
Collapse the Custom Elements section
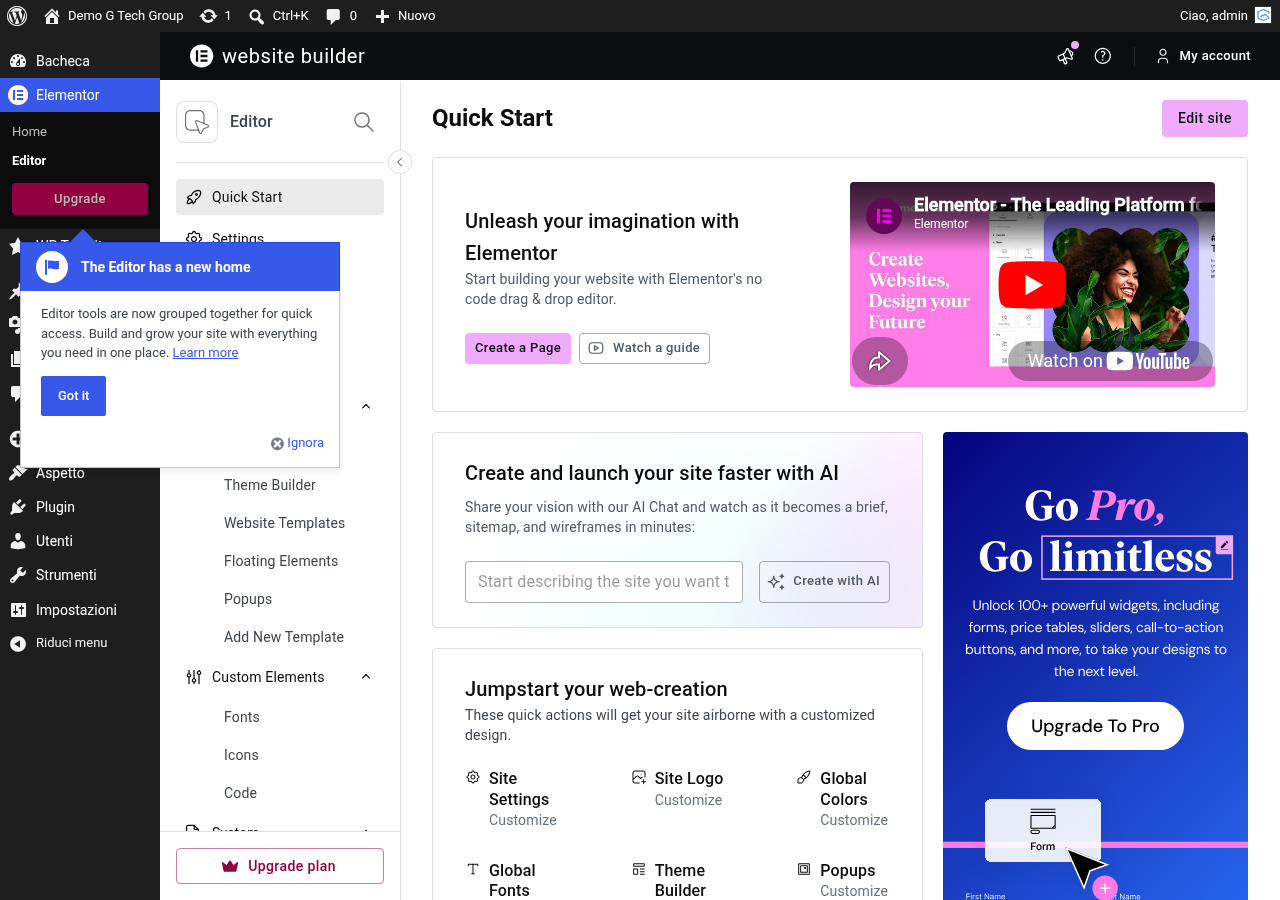(366, 677)
